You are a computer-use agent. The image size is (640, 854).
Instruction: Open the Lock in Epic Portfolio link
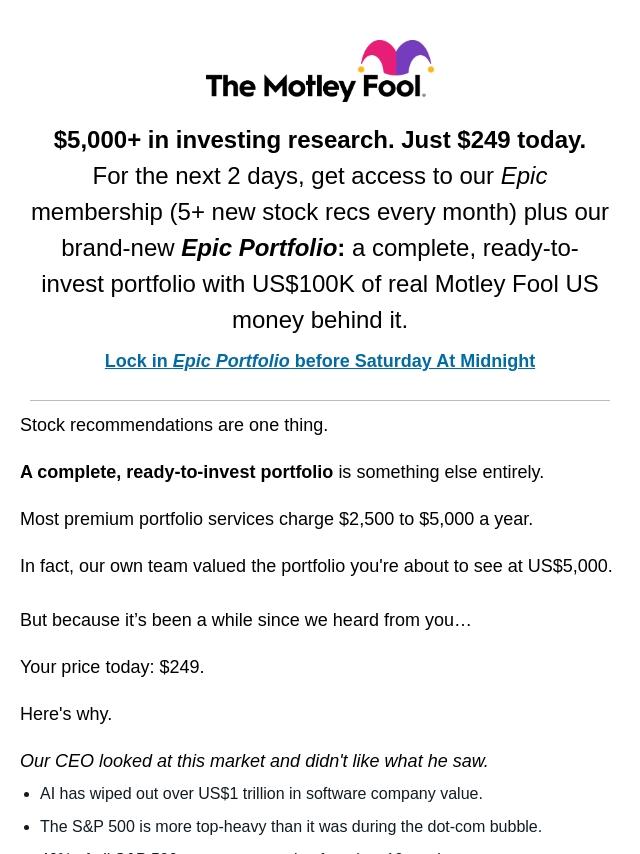point(319,361)
